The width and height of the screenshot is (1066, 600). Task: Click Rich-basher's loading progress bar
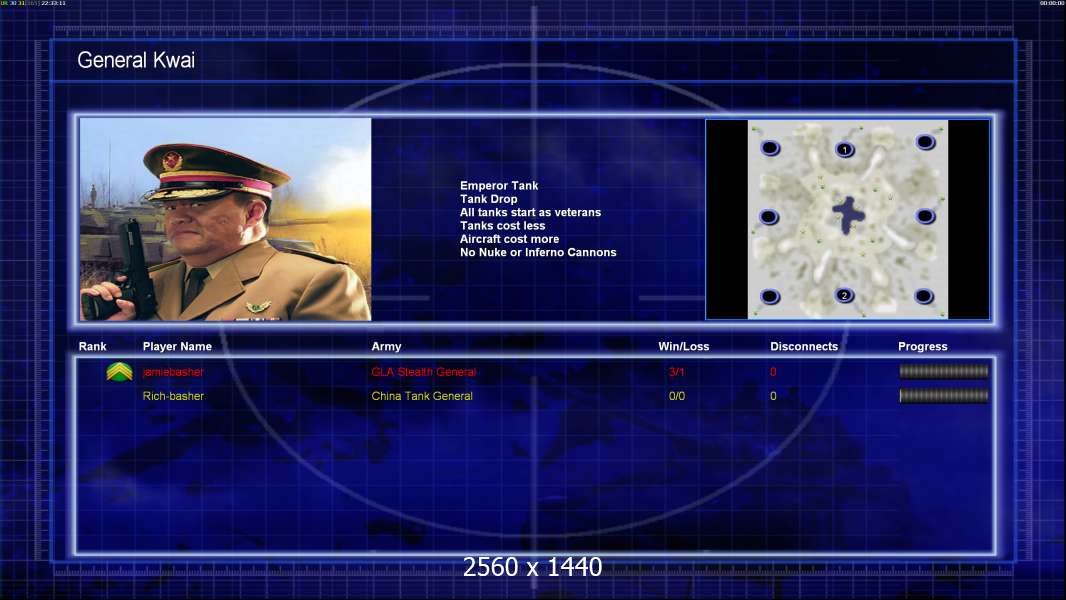[944, 395]
